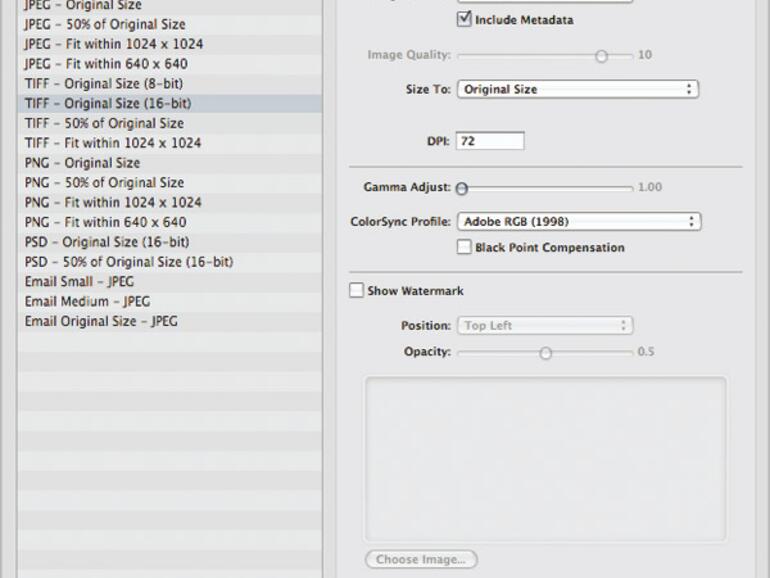Click the watermark Opacity slider handle
Viewport: 770px width, 578px height.
546,353
